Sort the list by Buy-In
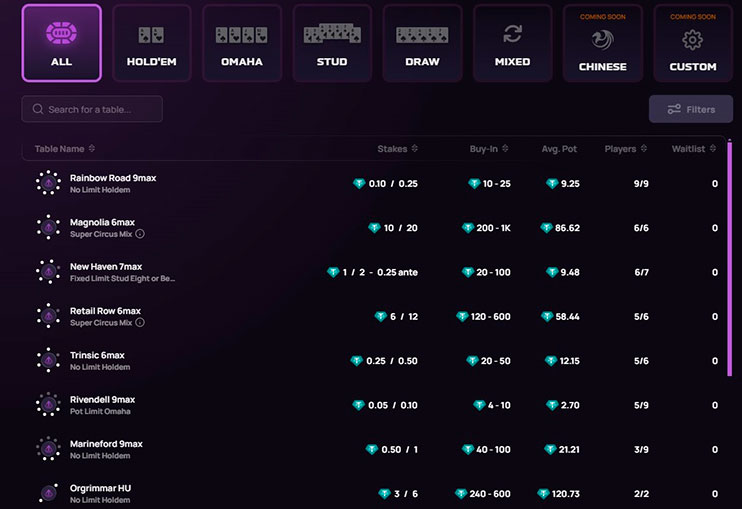This screenshot has height=509, width=742. (x=489, y=149)
